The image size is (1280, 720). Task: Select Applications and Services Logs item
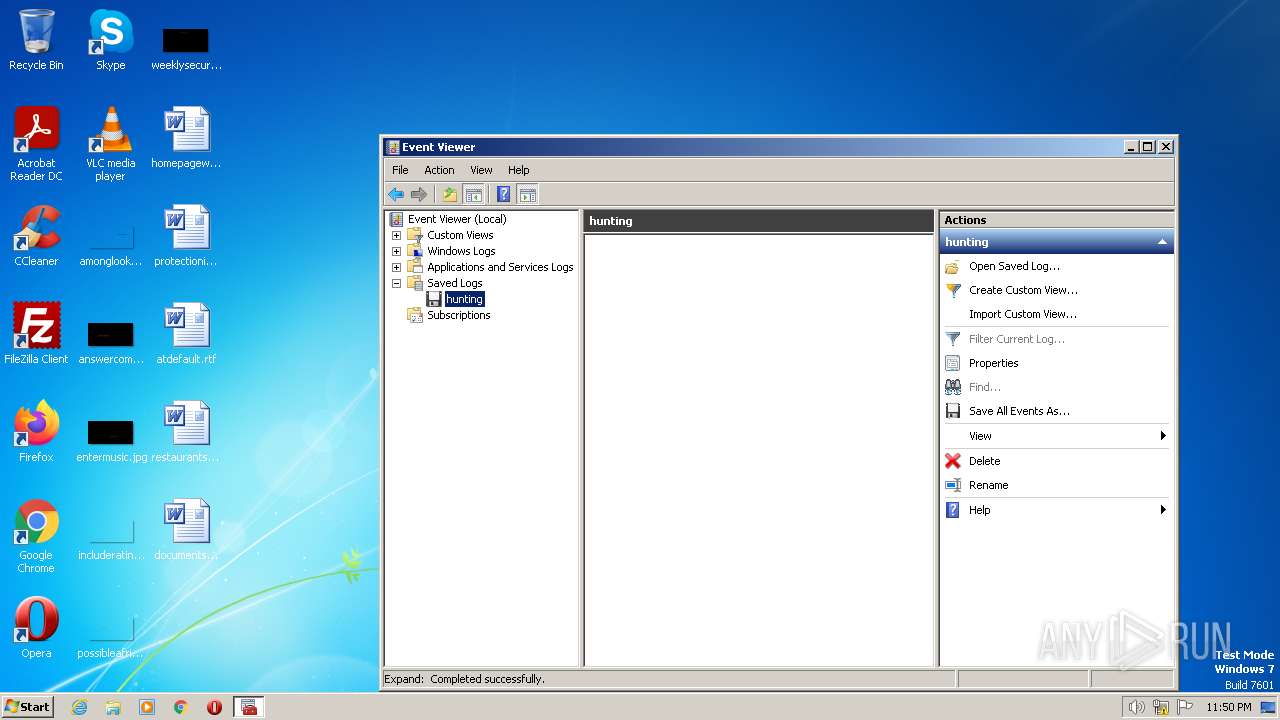500,267
